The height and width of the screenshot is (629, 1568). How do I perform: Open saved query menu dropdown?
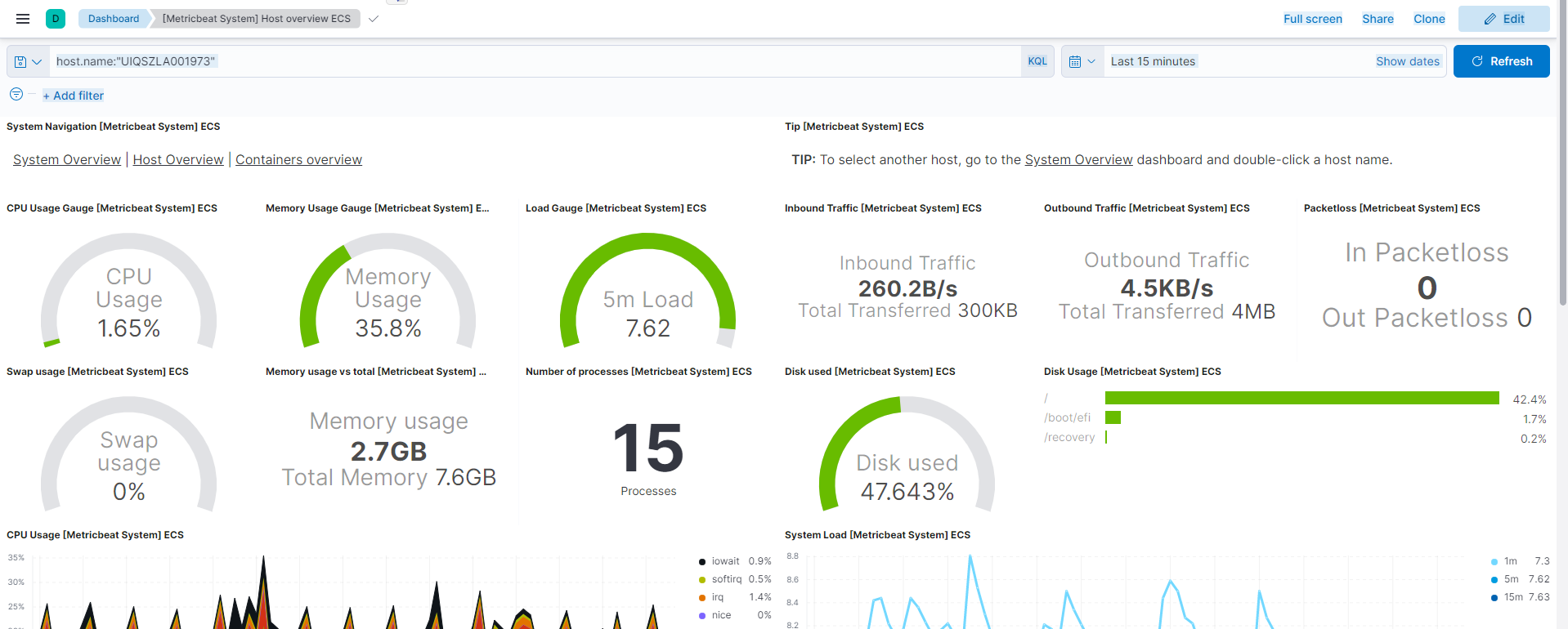28,61
